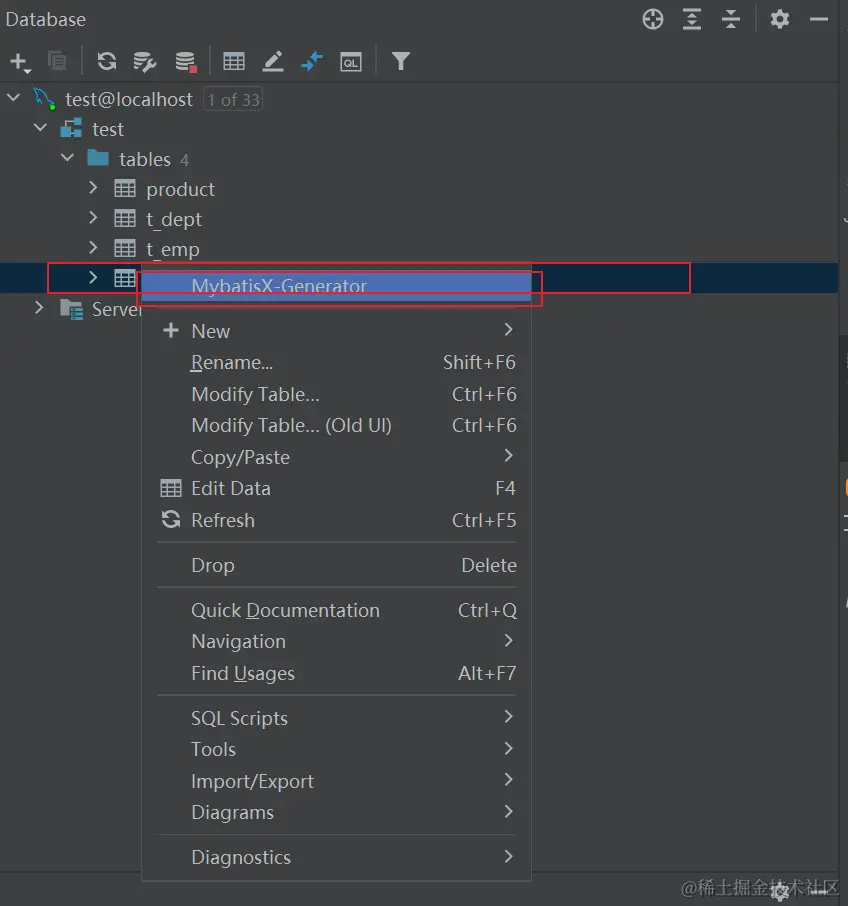Click the Database panel title
This screenshot has width=848, height=906.
[46, 20]
